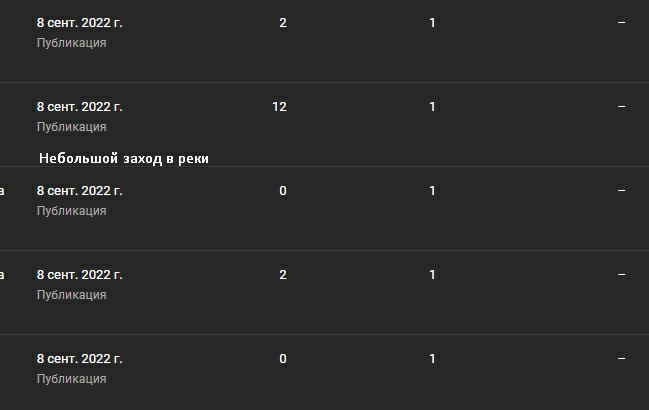The width and height of the screenshot is (649, 410).
Task: Click the comments count in the top row
Action: (432, 22)
